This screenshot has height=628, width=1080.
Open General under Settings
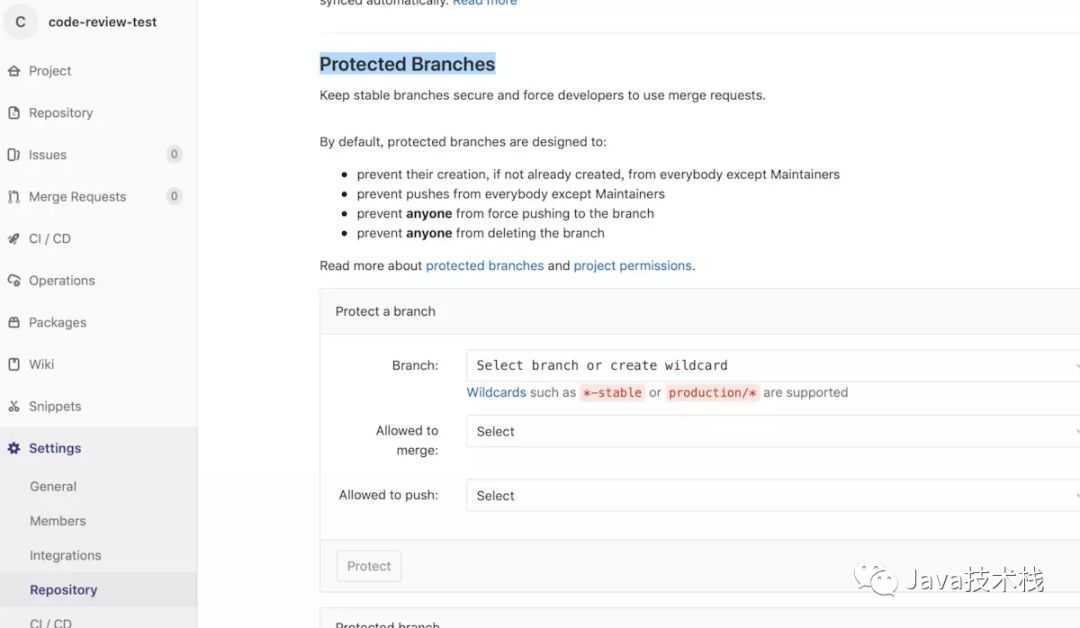53,487
